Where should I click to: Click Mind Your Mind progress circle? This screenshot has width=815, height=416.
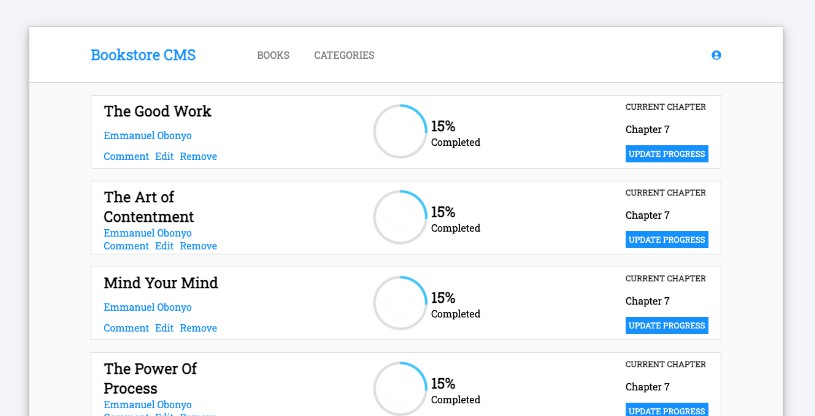coord(400,303)
